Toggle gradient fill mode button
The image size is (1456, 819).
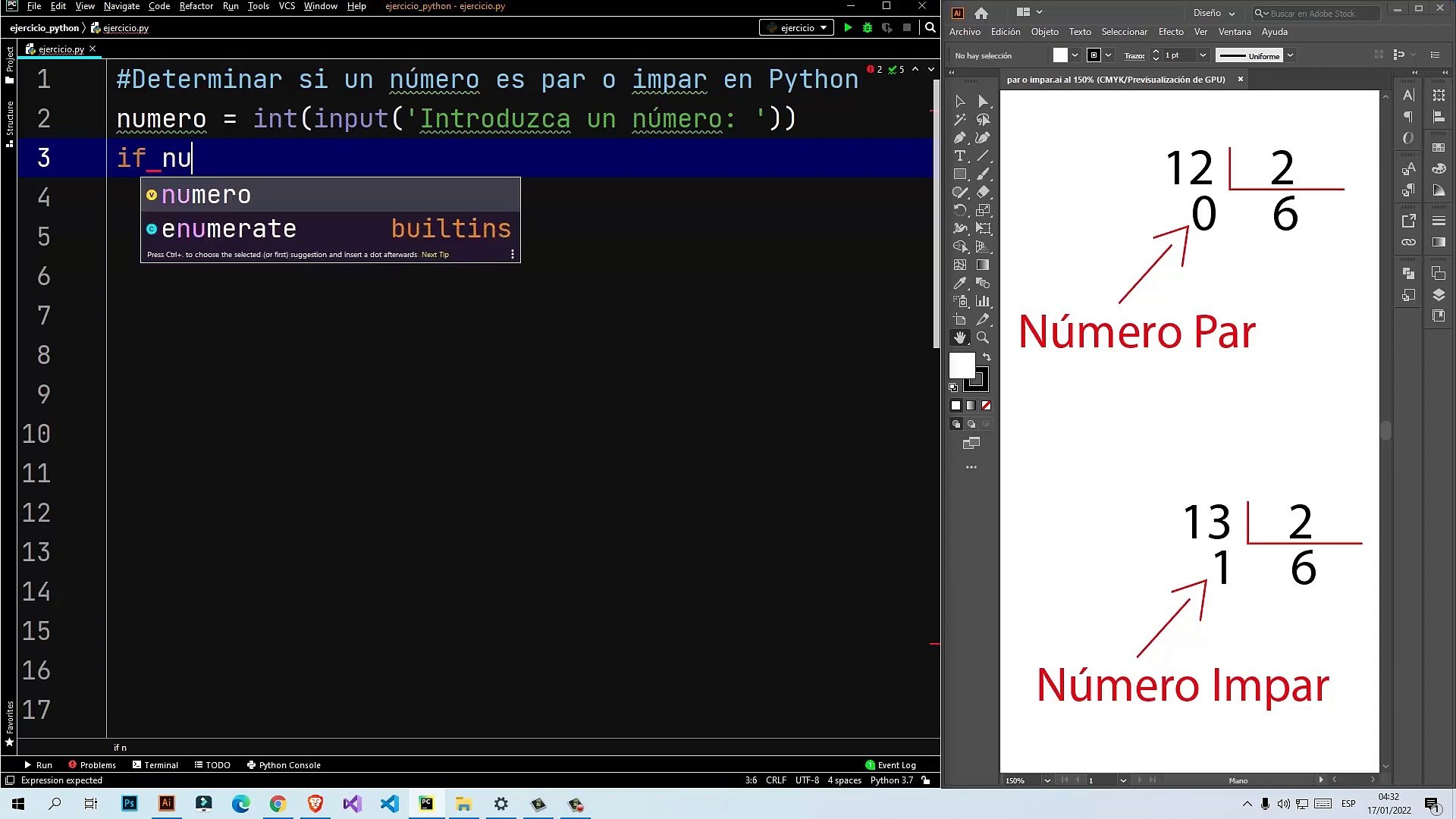pyautogui.click(x=971, y=406)
